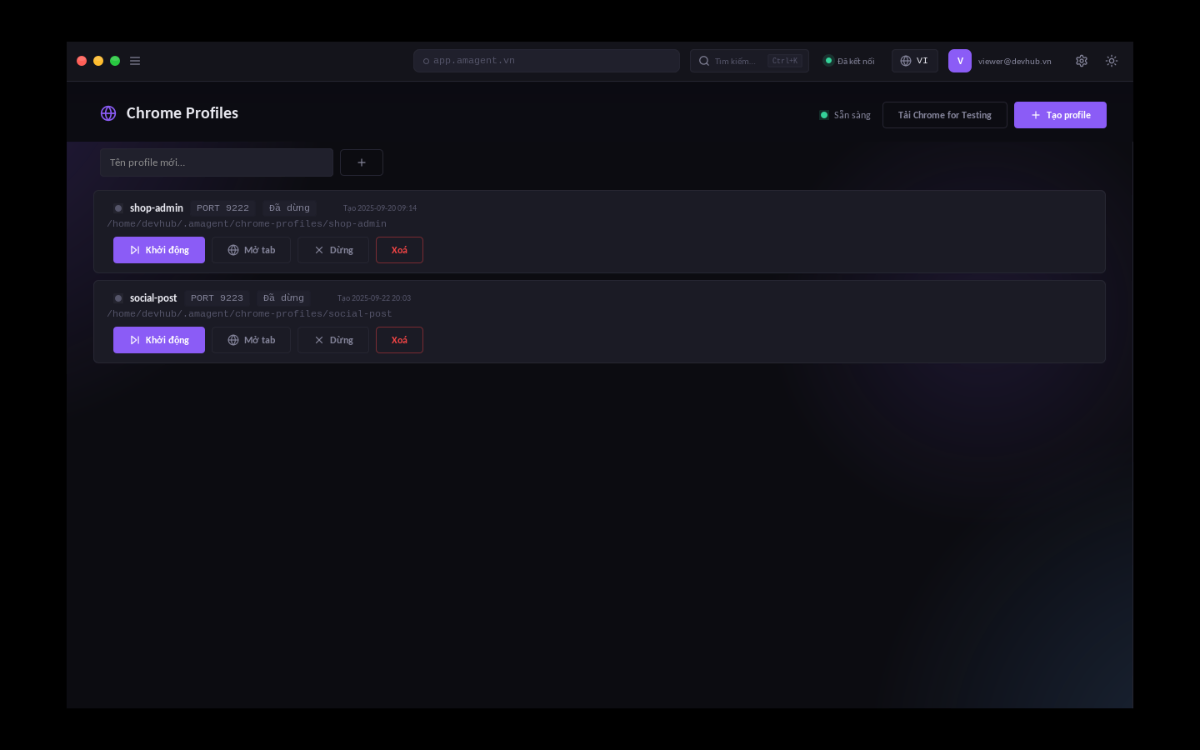Click the Tải Chrome for Testing button
Viewport: 1200px width, 750px height.
(x=945, y=115)
